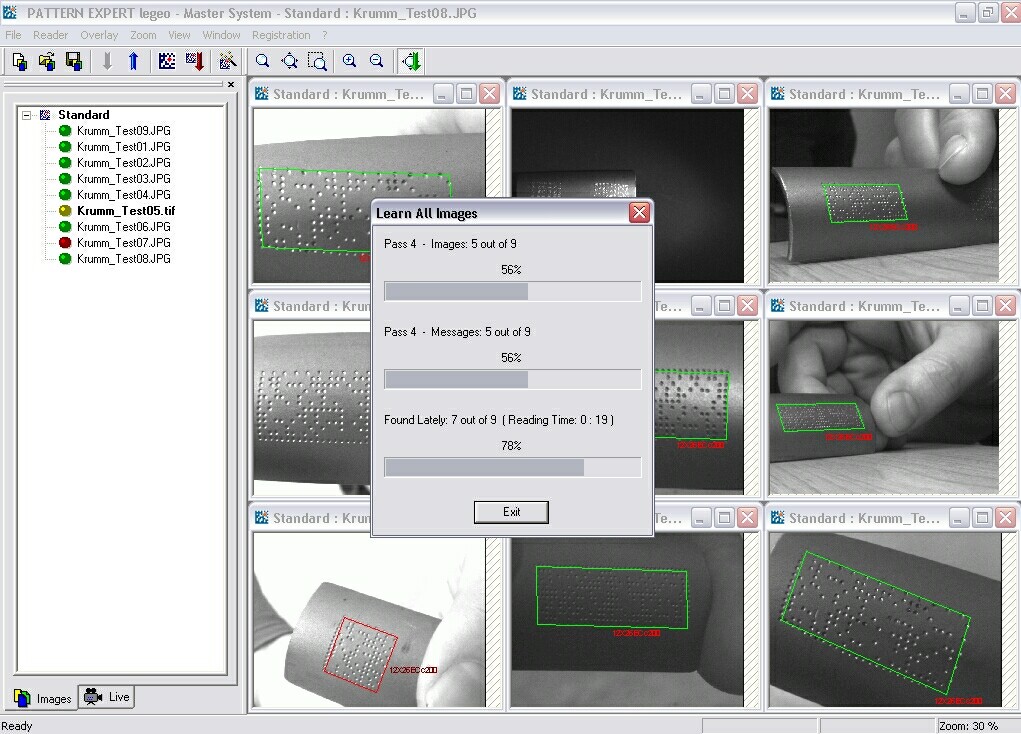Click the green down arrow toolbar icon
The image size is (1021, 734).
[411, 61]
